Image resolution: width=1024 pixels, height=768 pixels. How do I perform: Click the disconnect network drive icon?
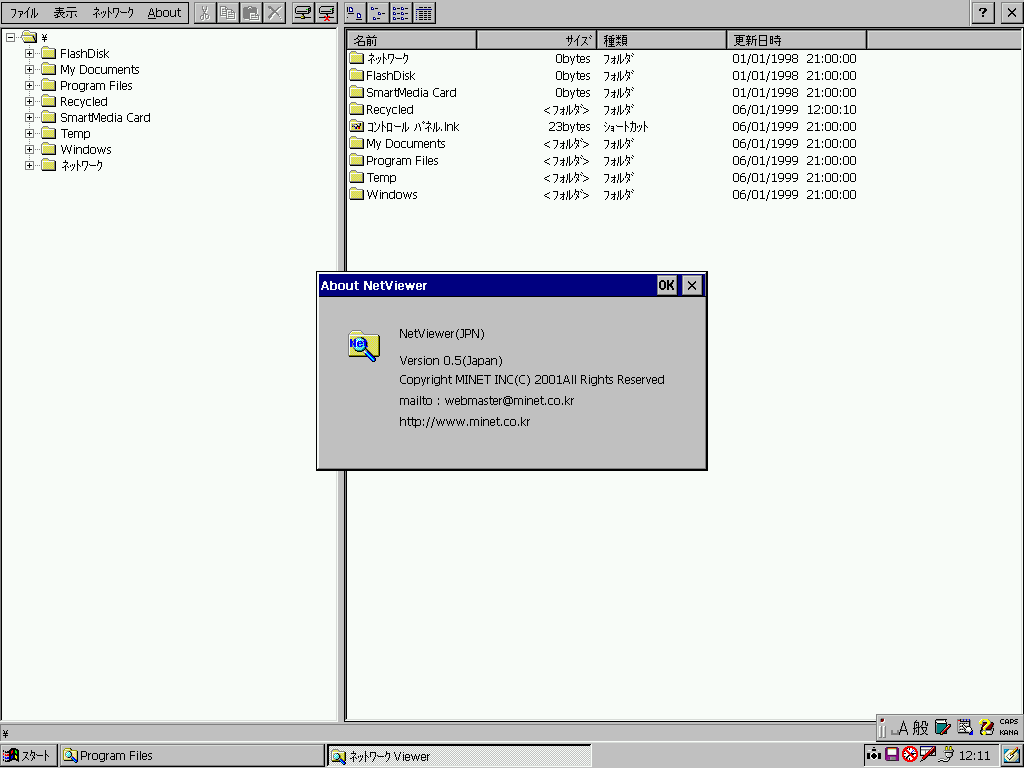click(x=326, y=13)
